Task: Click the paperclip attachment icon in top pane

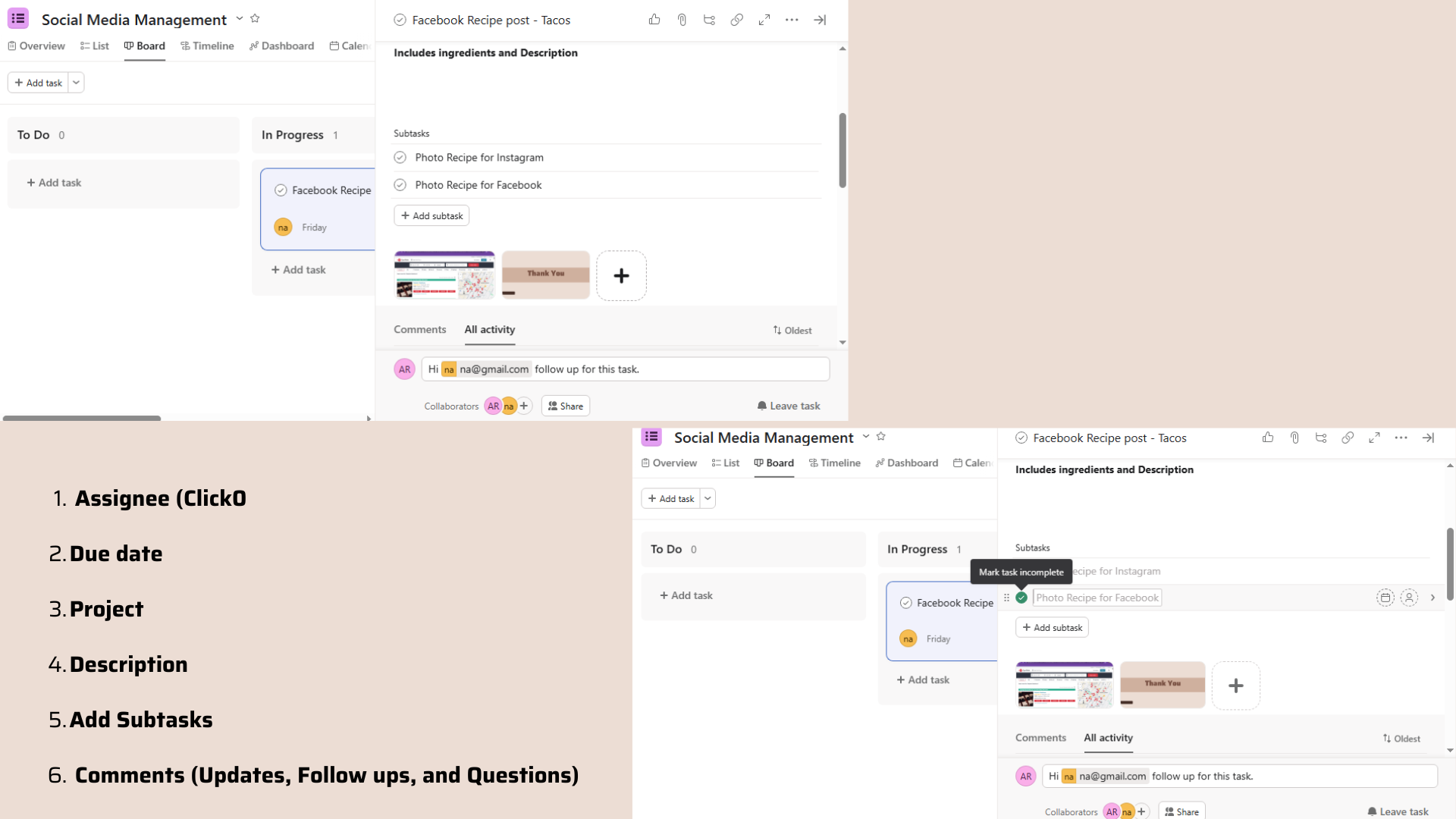Action: click(682, 20)
